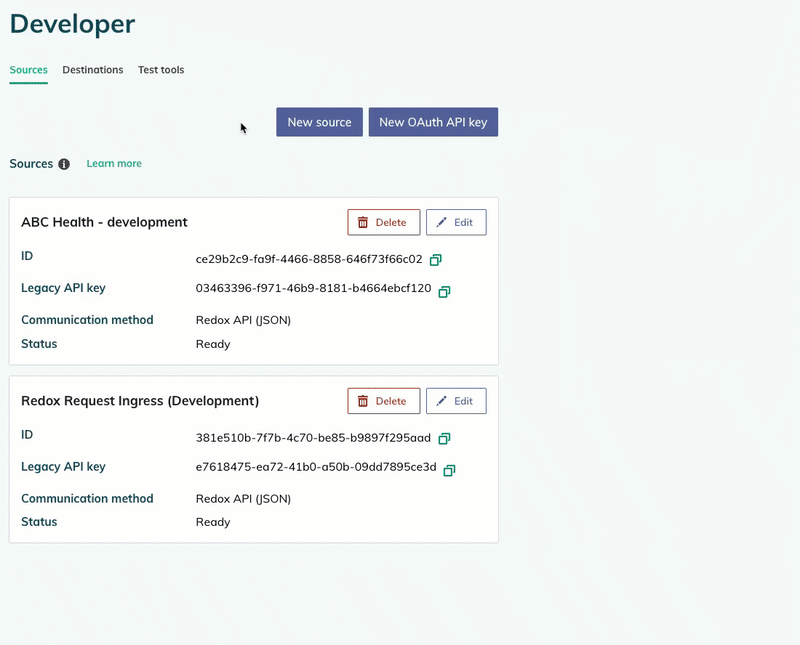Click the Developer page heading
This screenshot has width=800, height=645.
pos(72,24)
